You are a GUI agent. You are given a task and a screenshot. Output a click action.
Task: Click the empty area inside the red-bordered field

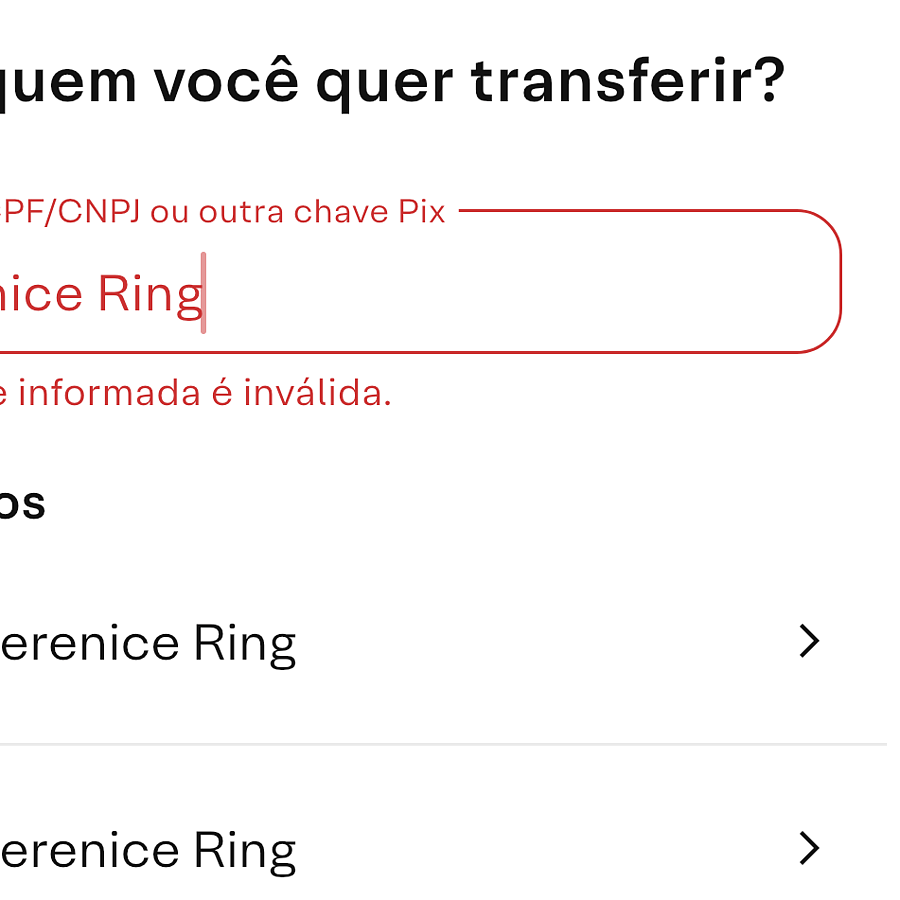[517, 287]
